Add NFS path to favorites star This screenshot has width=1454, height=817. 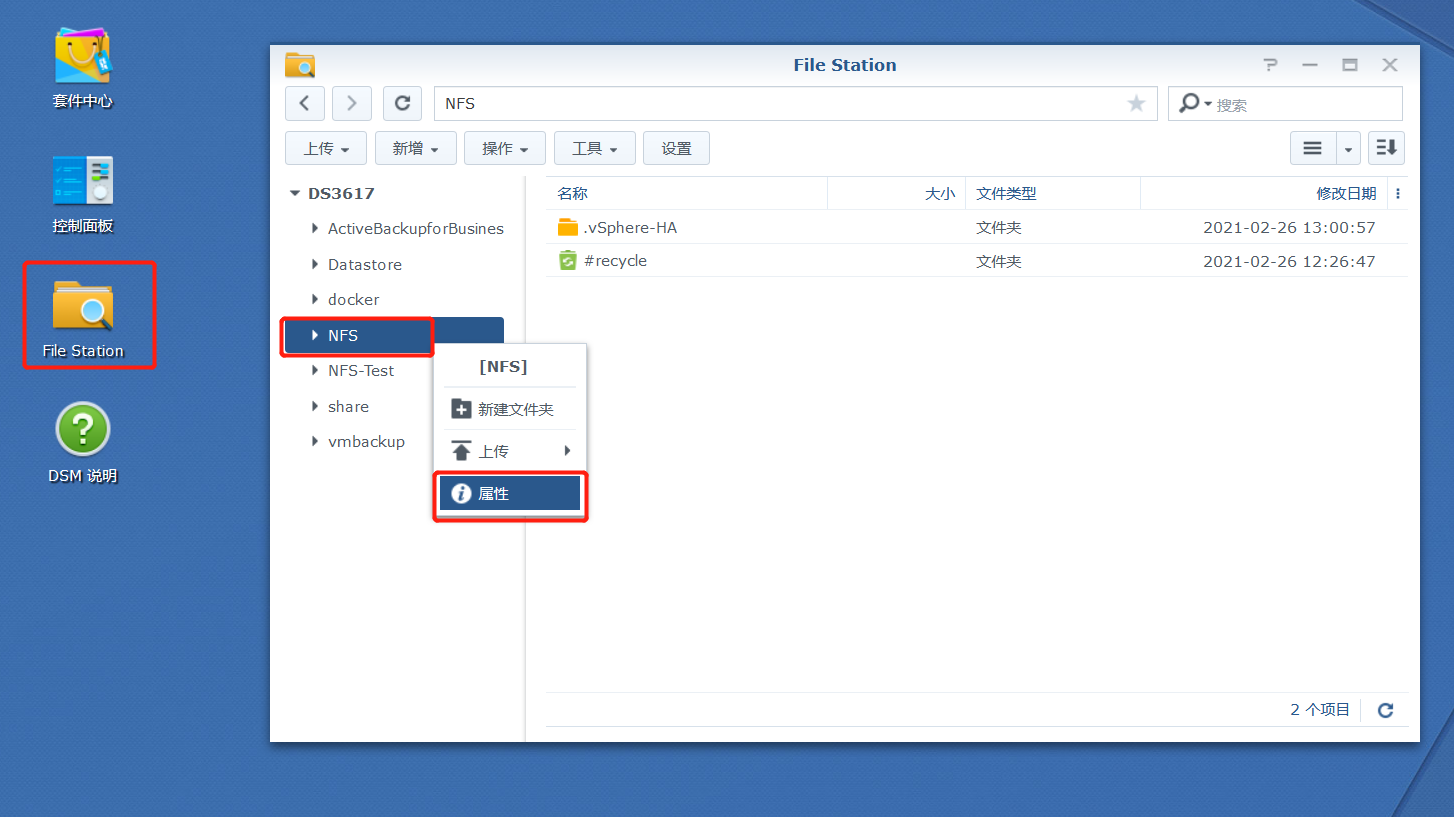1136,103
